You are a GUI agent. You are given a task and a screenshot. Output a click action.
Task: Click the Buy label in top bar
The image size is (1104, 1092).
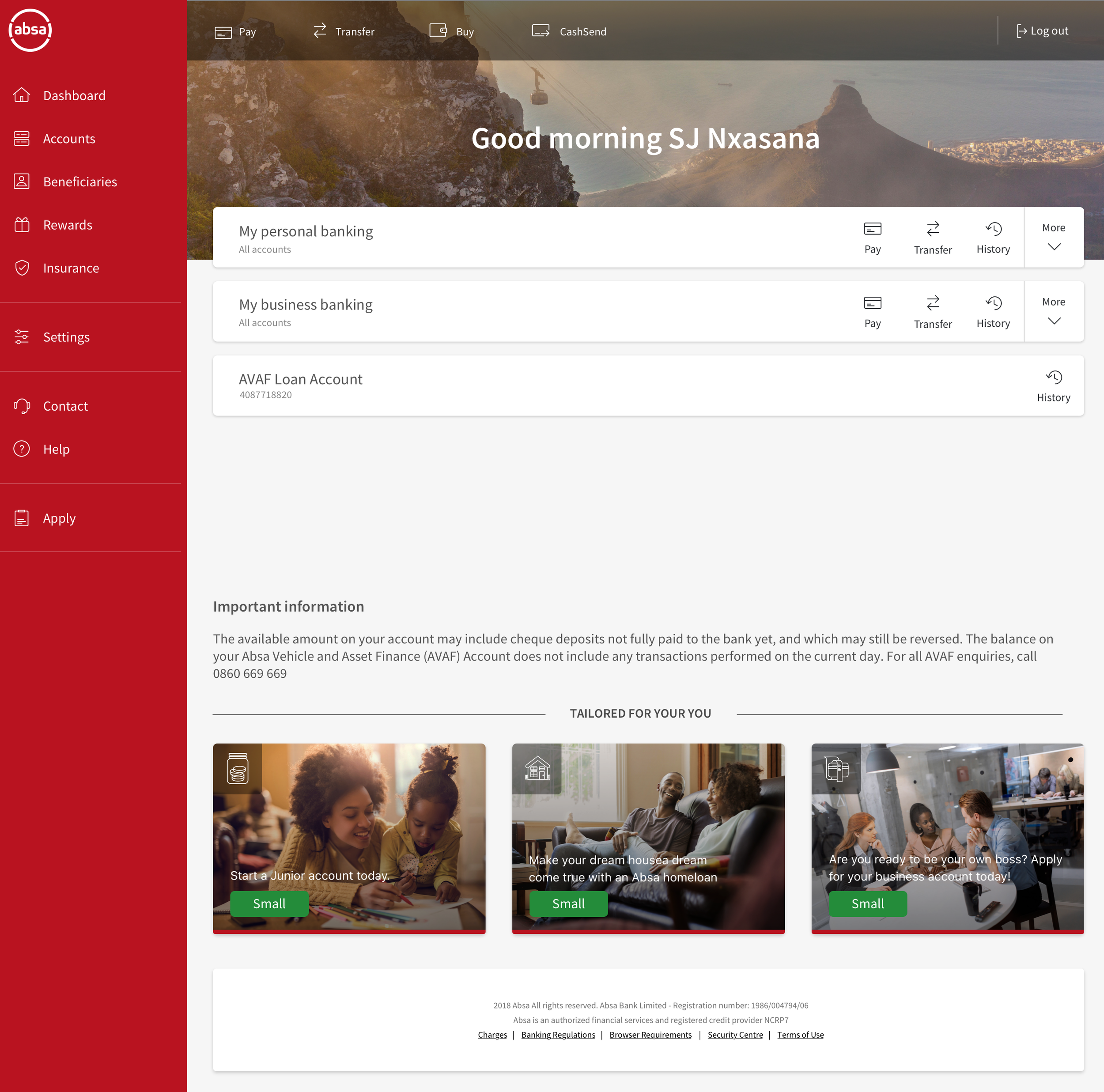click(465, 32)
